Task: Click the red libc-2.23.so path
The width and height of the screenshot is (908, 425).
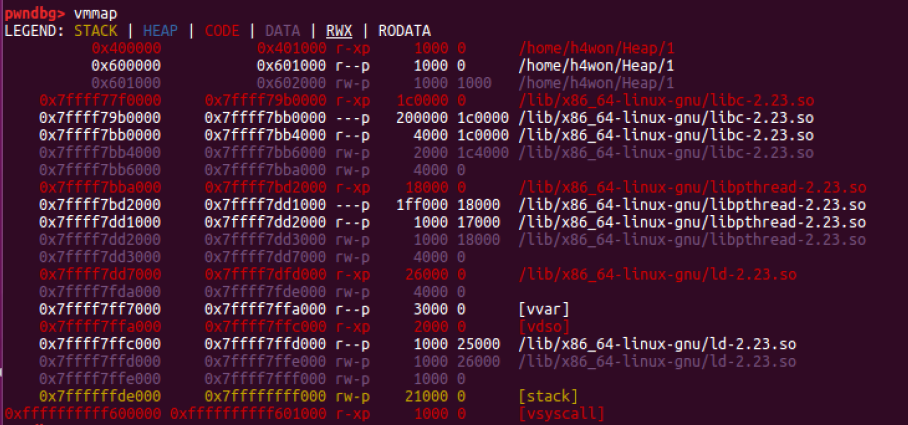Action: (x=666, y=100)
